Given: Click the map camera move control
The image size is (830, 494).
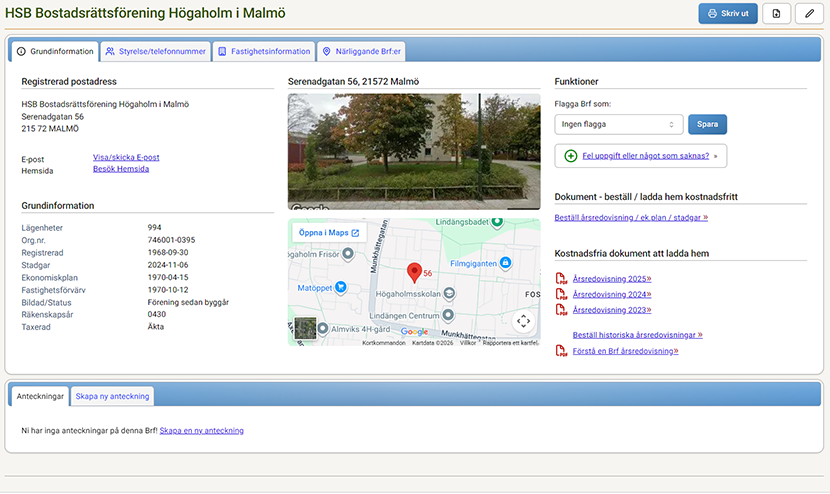Looking at the screenshot, I should (524, 321).
